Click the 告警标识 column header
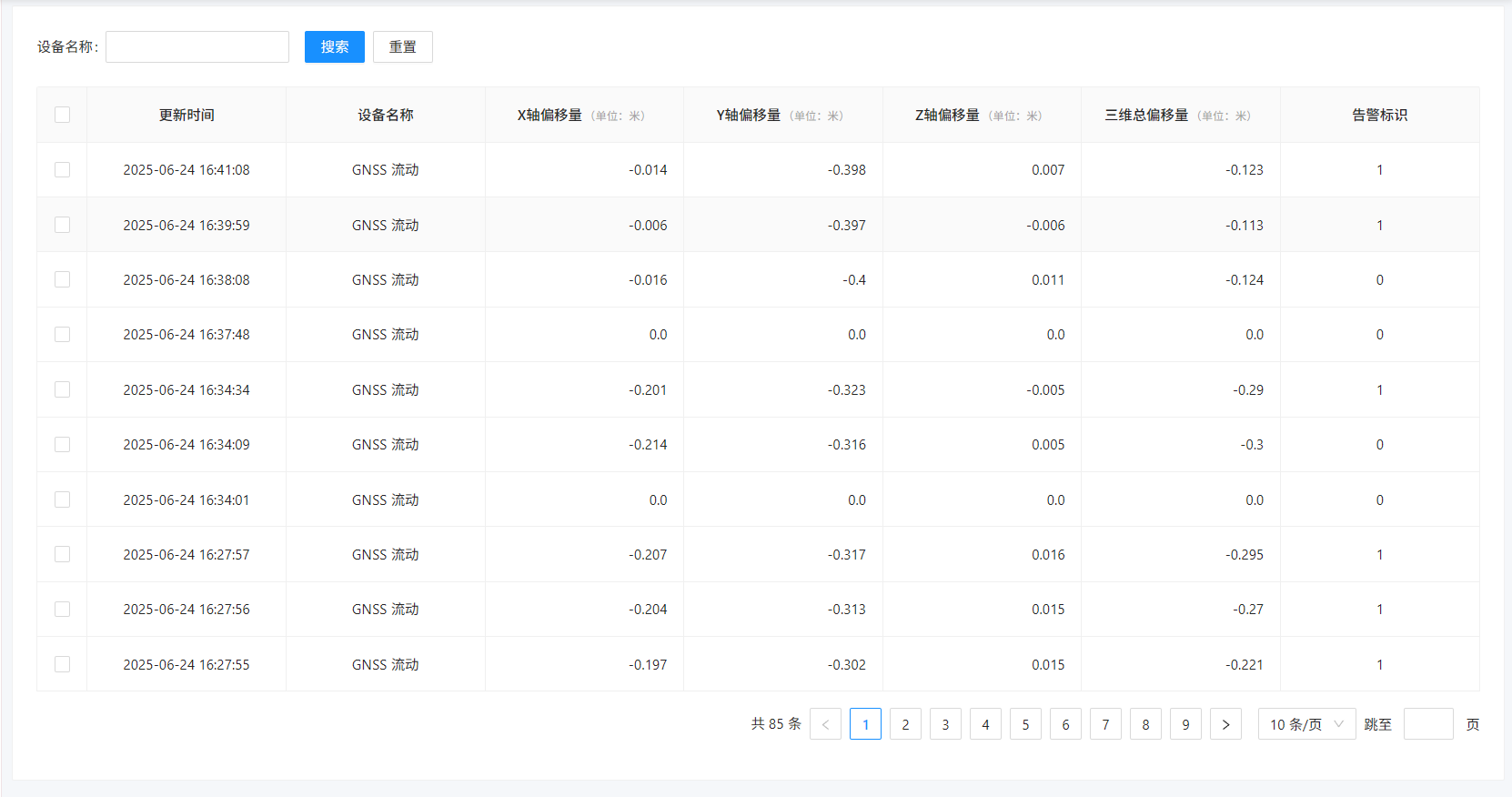Screen dimensions: 1512x797 [1379, 115]
